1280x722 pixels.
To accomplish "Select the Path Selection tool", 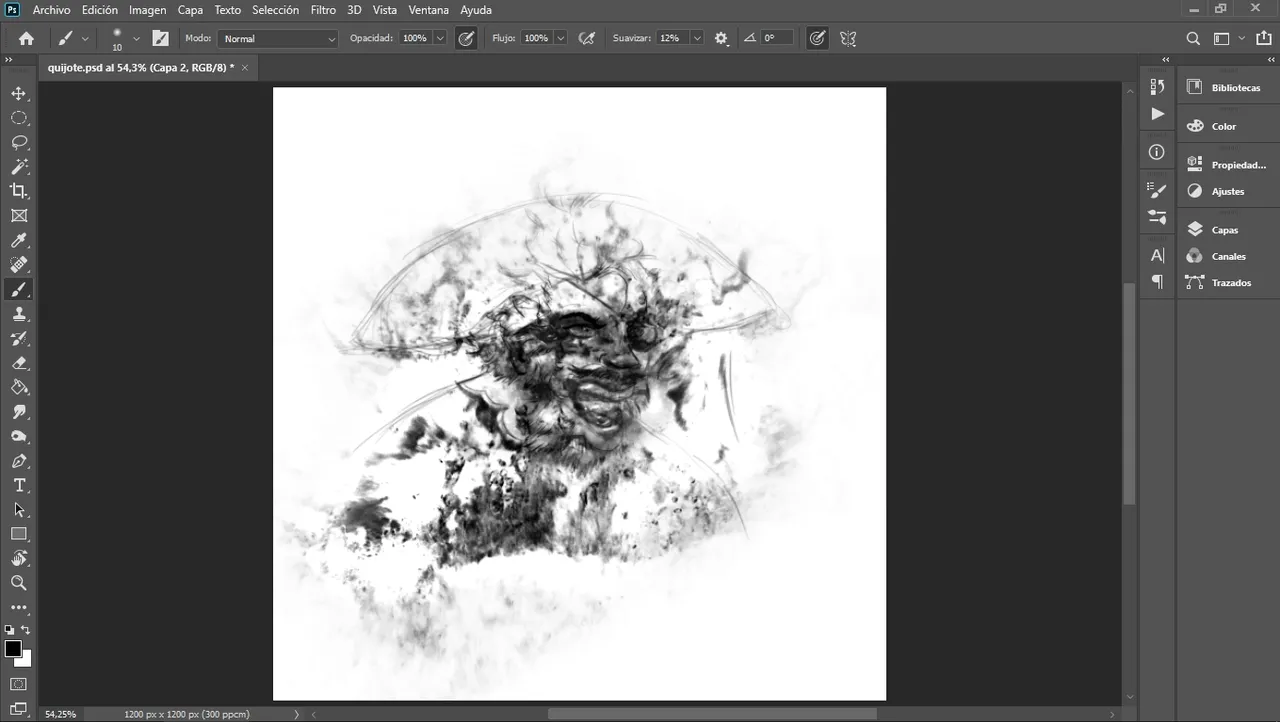I will coord(19,510).
